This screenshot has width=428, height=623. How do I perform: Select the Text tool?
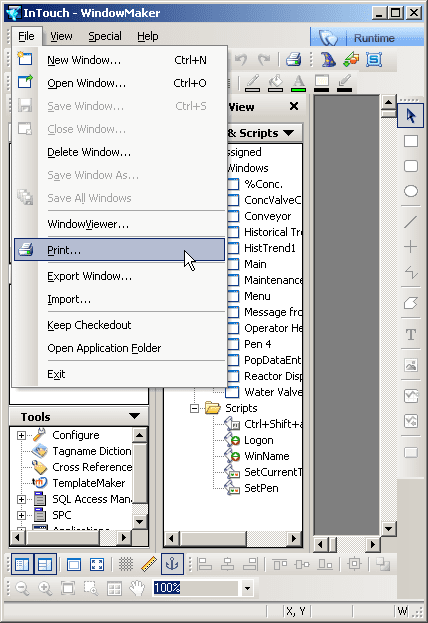pos(411,334)
